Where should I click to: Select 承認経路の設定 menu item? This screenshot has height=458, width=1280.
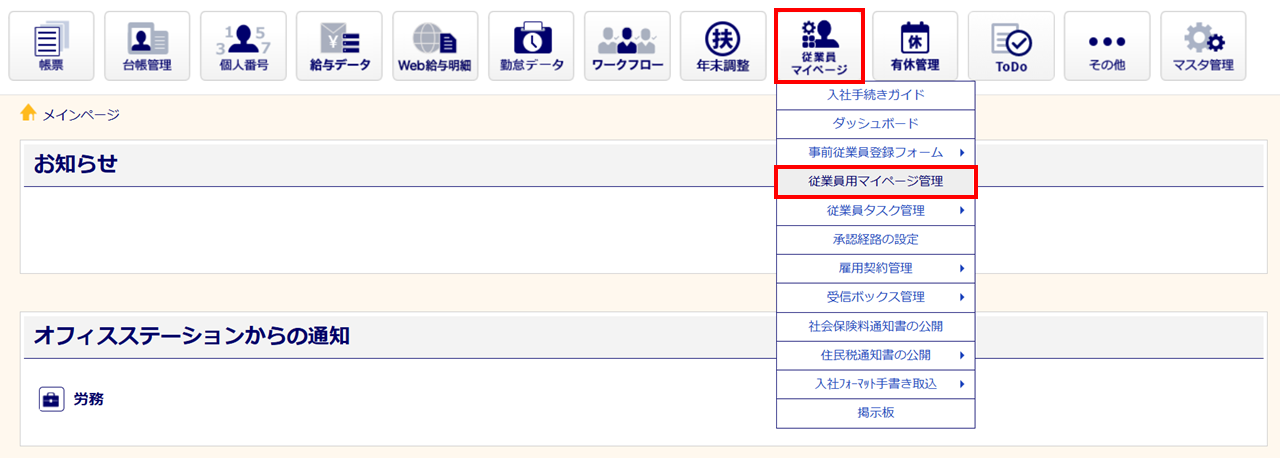click(876, 240)
